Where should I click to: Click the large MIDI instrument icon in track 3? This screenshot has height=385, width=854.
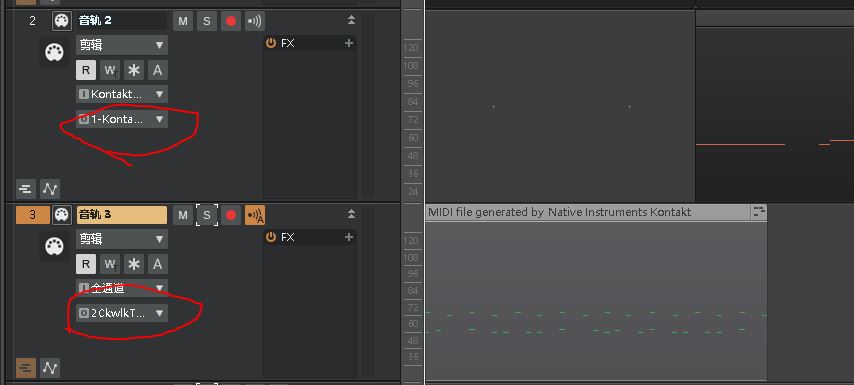coord(54,246)
